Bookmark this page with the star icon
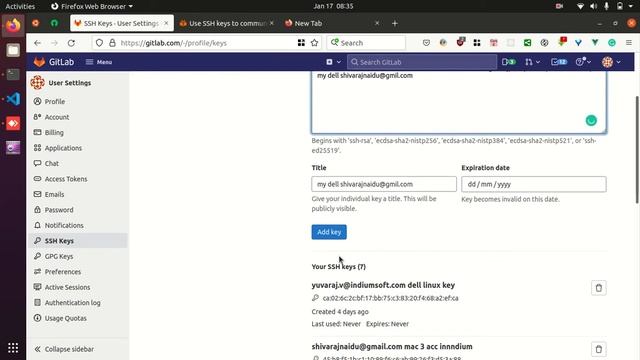The width and height of the screenshot is (640, 360). coord(314,43)
